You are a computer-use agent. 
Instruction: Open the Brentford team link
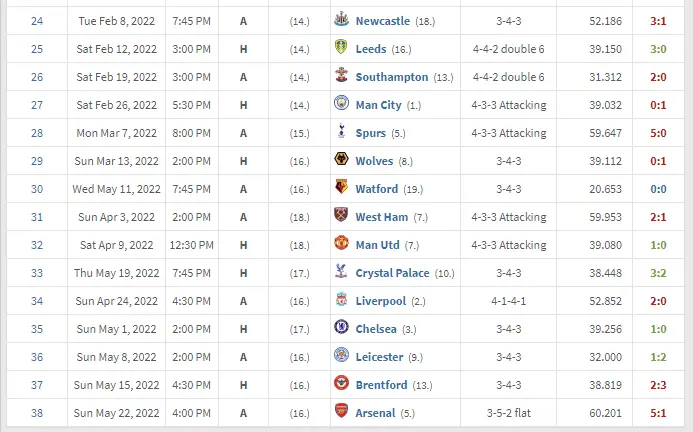(x=382, y=385)
